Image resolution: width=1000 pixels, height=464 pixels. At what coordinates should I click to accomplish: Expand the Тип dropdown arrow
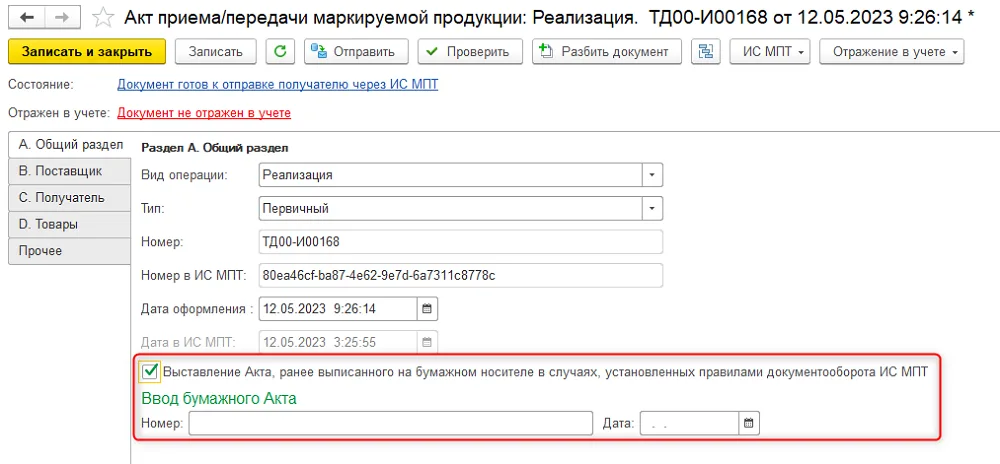pos(652,208)
